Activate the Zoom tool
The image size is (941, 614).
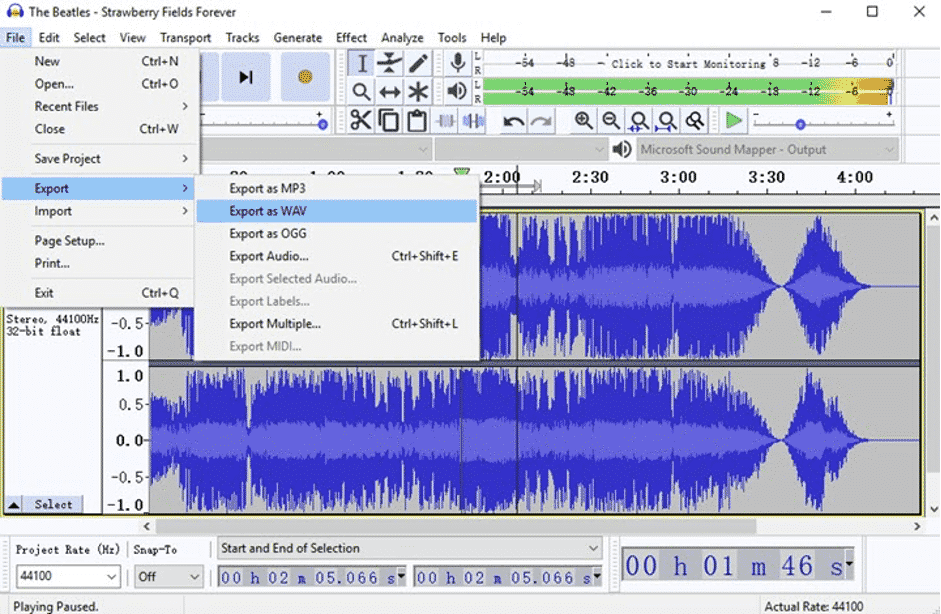[x=360, y=92]
